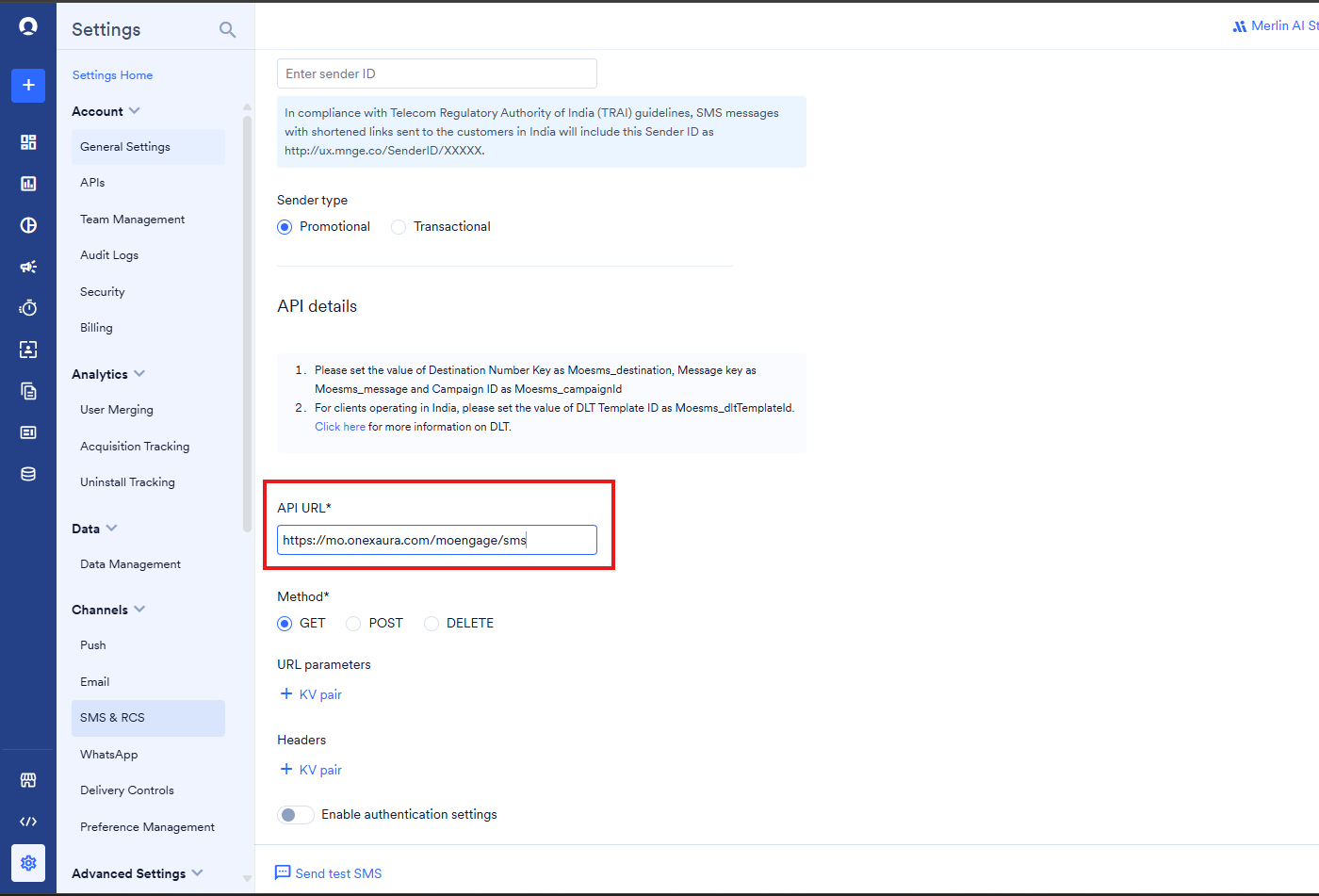Choose the DELETE method
The width and height of the screenshot is (1319, 896).
pos(432,624)
